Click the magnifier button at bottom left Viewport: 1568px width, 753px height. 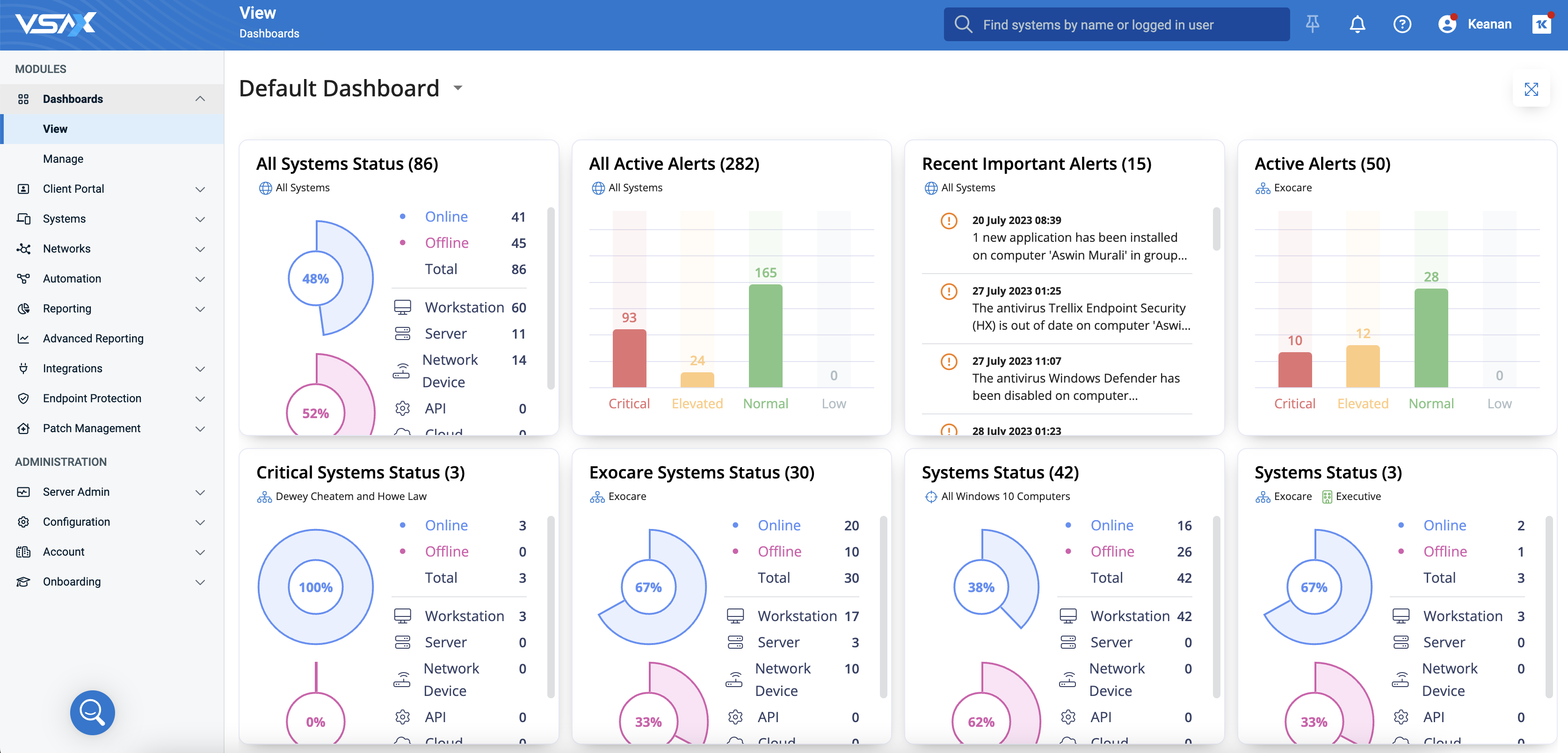(x=92, y=712)
